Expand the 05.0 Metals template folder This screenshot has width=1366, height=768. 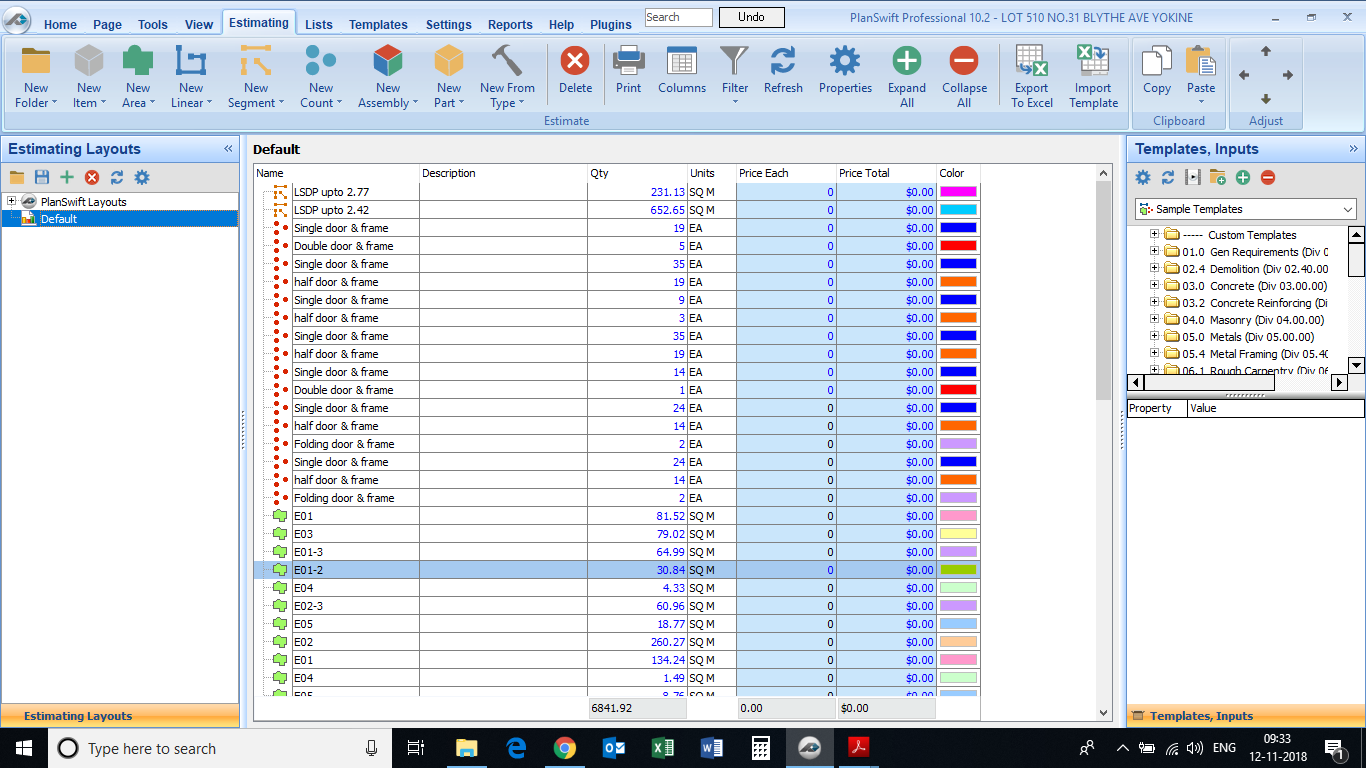pyautogui.click(x=1154, y=337)
